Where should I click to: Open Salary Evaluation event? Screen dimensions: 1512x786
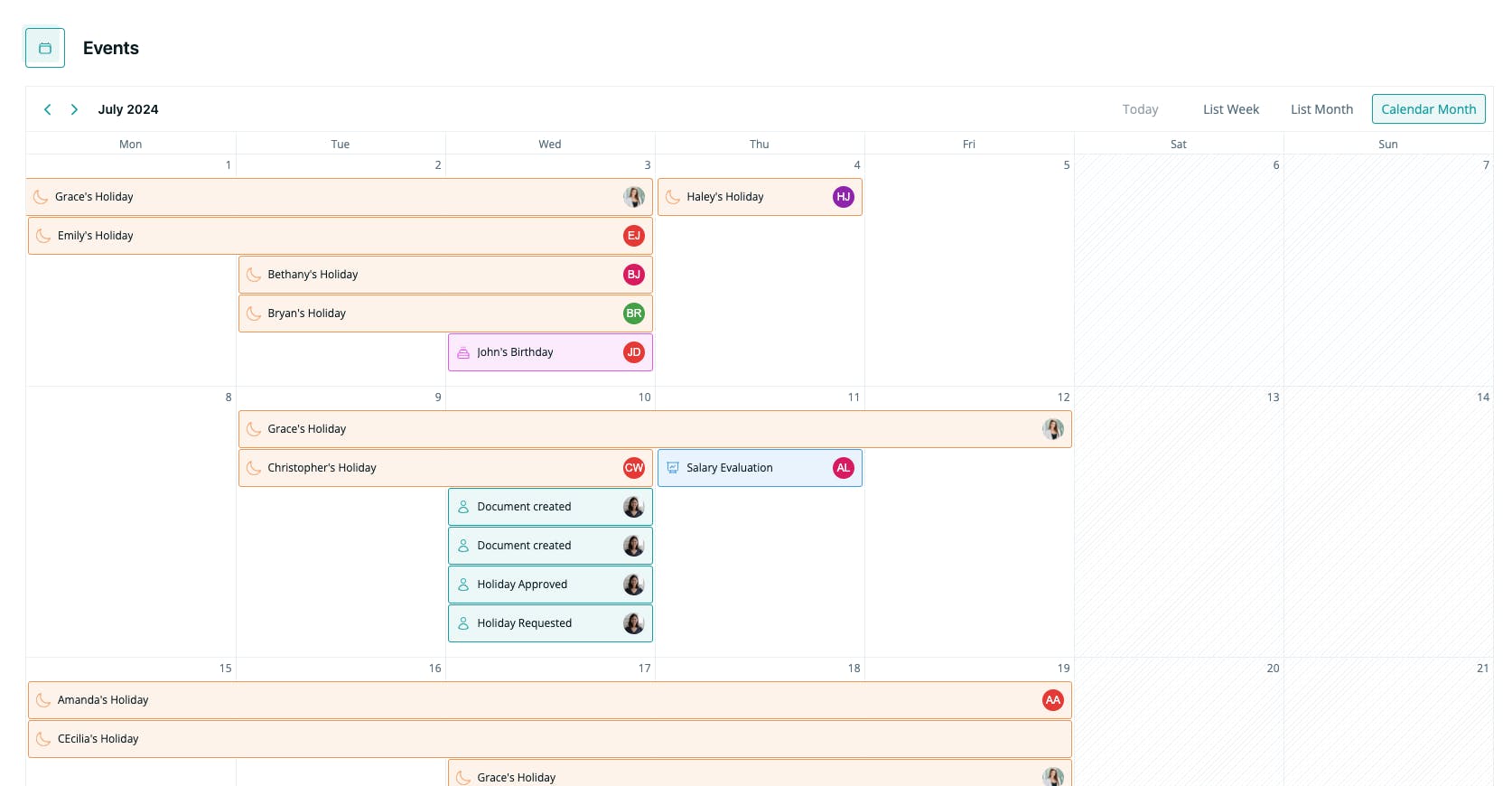[x=760, y=468]
